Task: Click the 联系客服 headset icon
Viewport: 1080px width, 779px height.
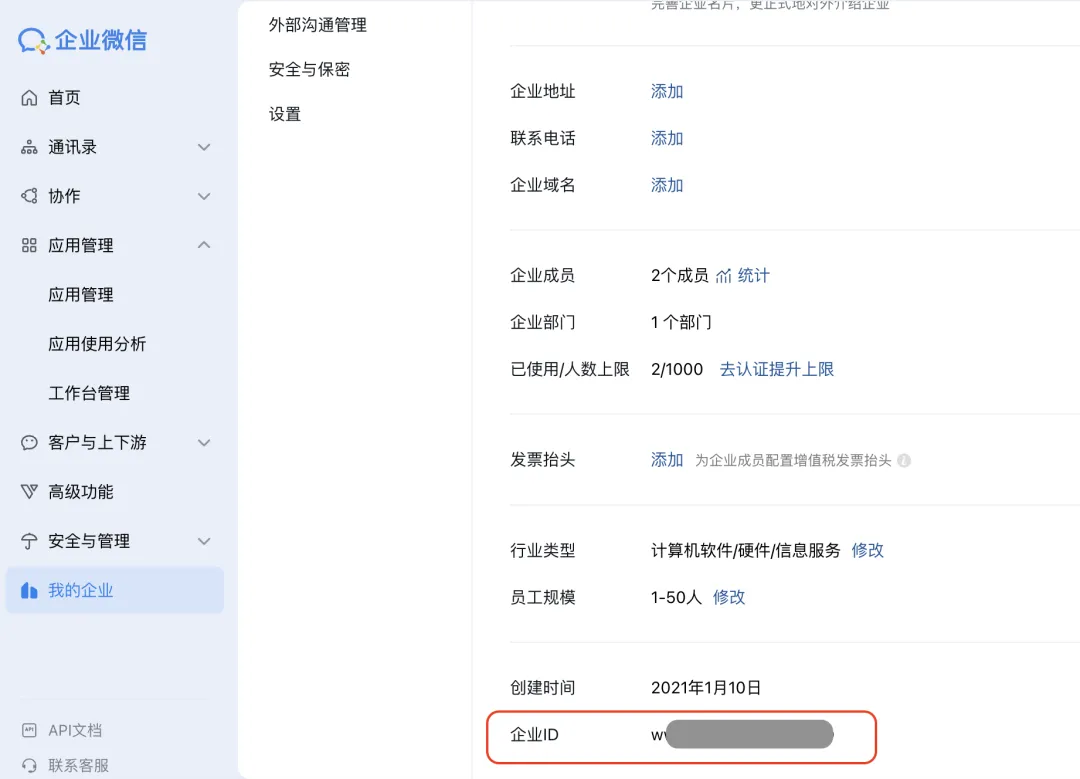Action: 29,765
